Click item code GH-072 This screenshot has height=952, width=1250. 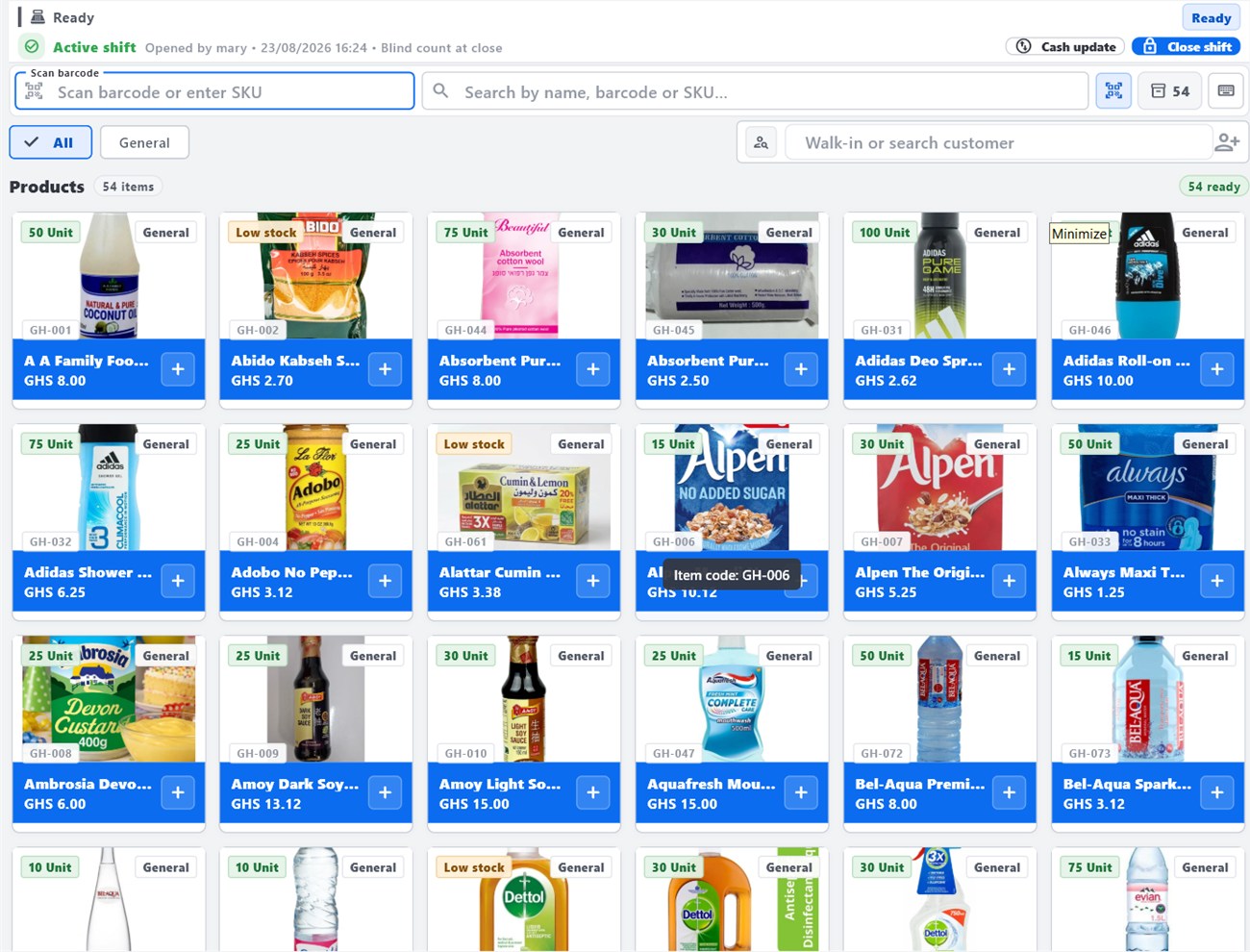click(x=882, y=753)
